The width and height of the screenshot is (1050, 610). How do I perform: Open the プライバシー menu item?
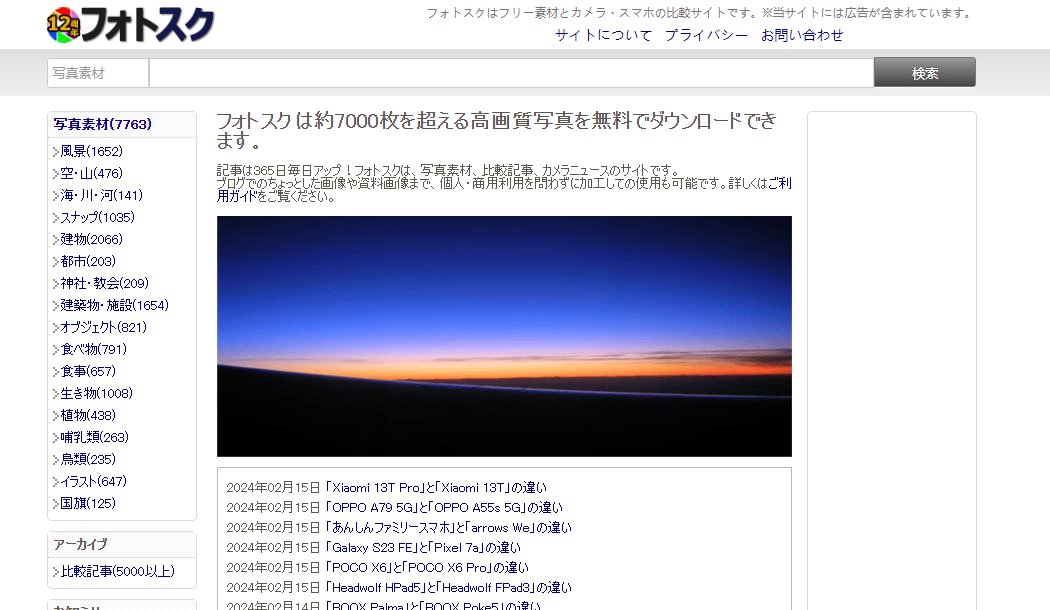pos(705,34)
